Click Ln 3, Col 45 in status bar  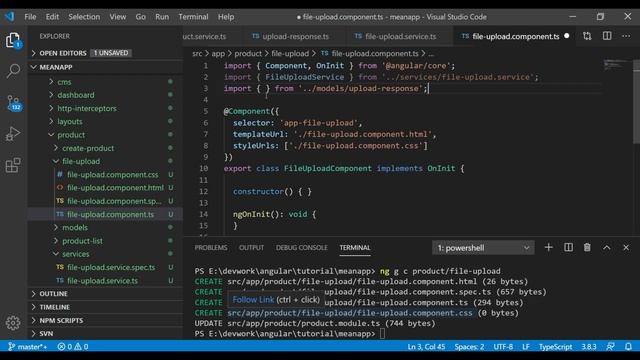point(426,347)
